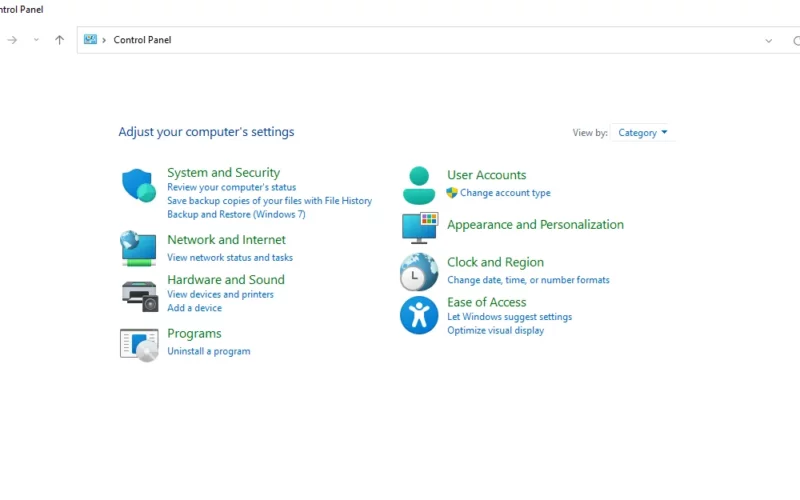Screen dimensions: 800x500
Task: Click the Programs disc icon
Action: (139, 345)
